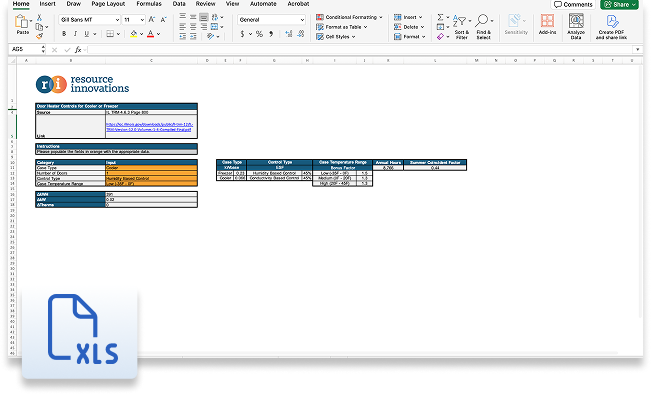652x395 pixels.
Task: Click the Cut scissors icon
Action: [x=40, y=17]
